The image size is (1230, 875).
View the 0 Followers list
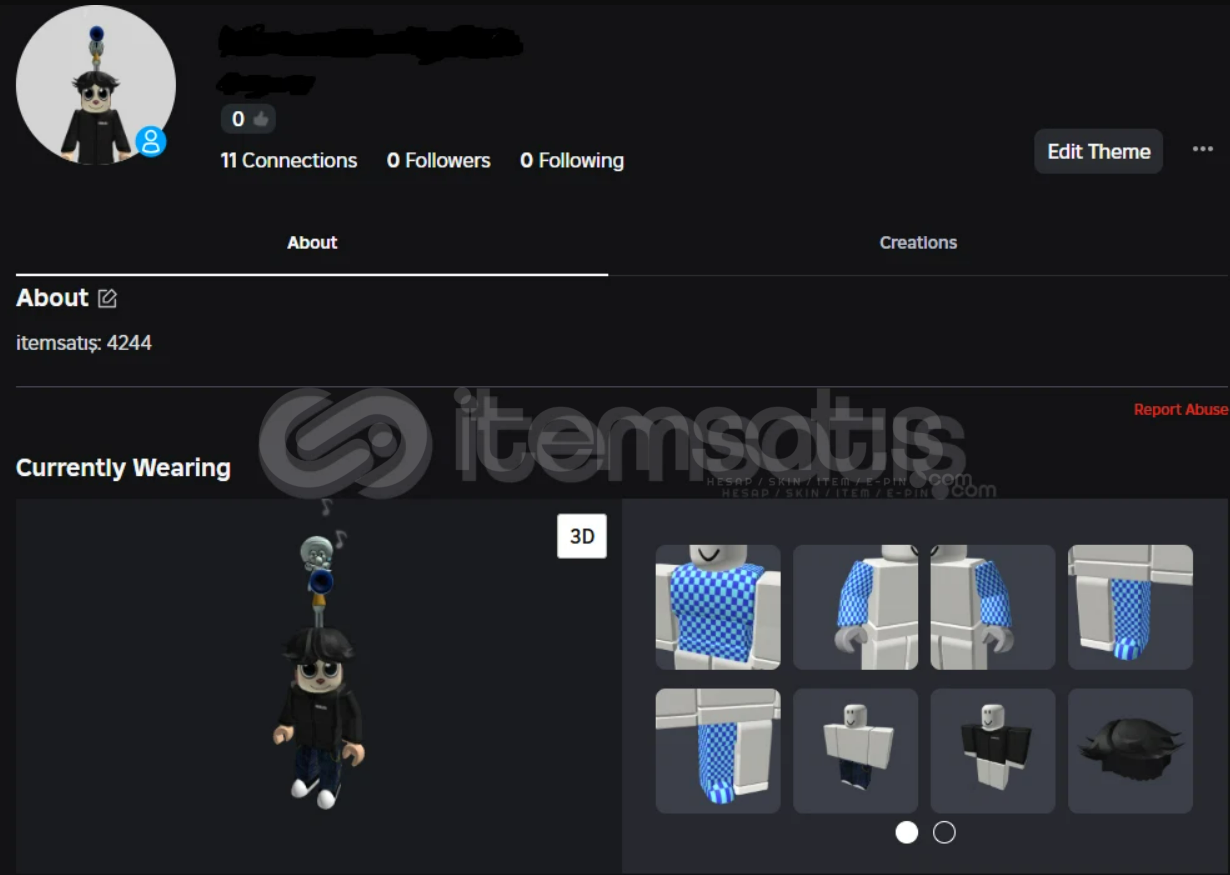click(x=439, y=160)
